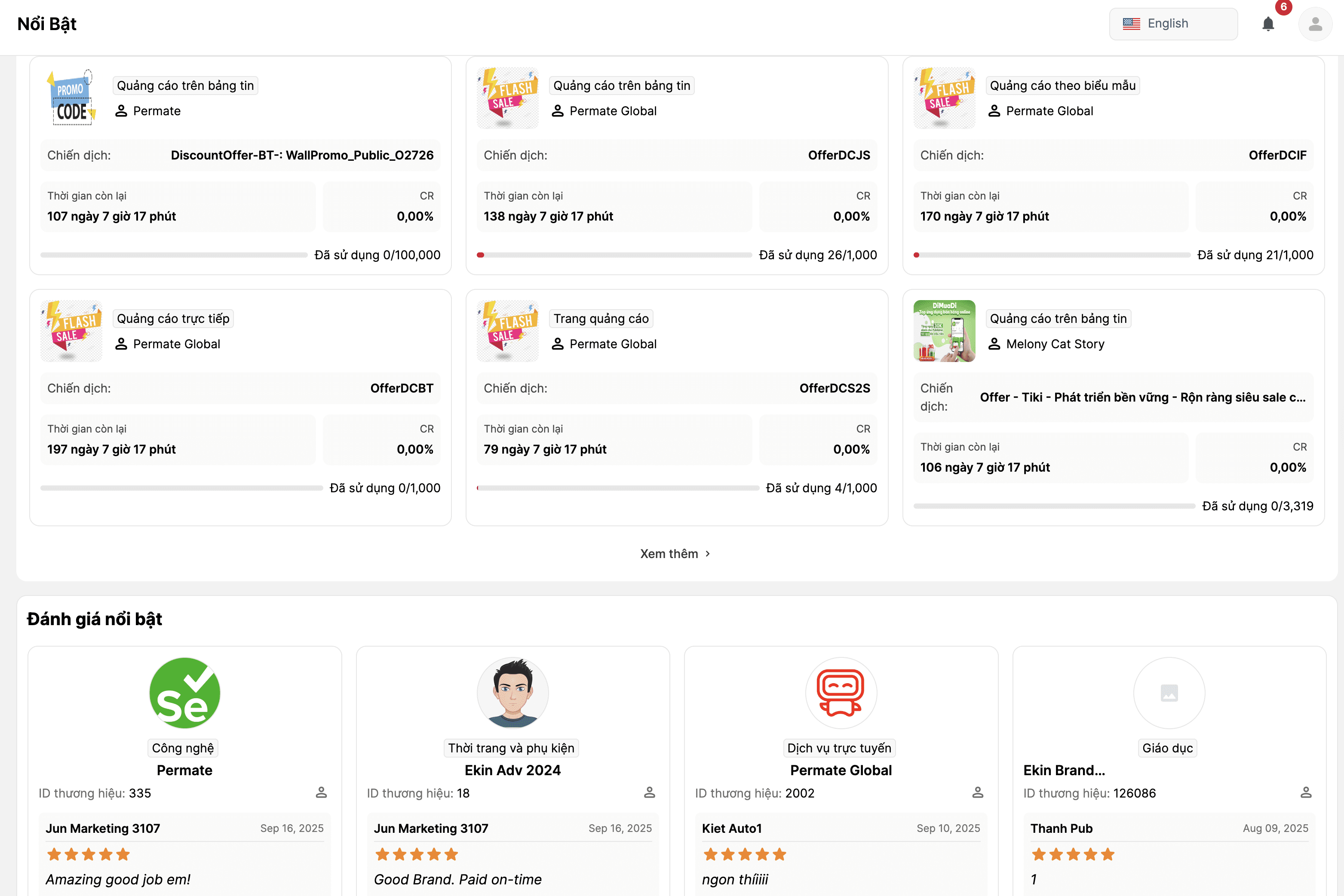Click the OfferDCJS Flash Sale image
Screen dimensions: 1344x896
point(507,98)
